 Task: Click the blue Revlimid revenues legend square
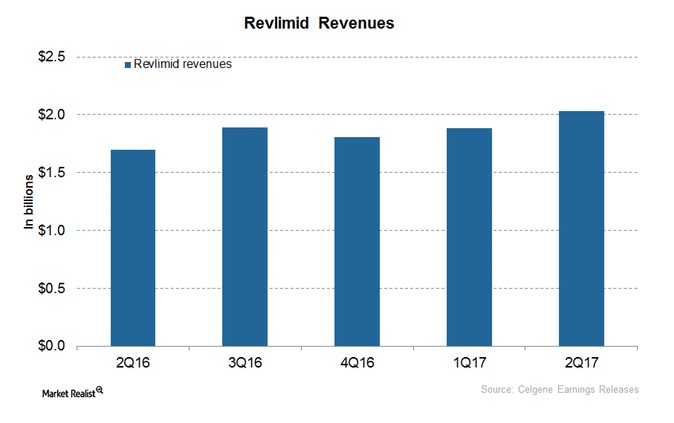(126, 66)
